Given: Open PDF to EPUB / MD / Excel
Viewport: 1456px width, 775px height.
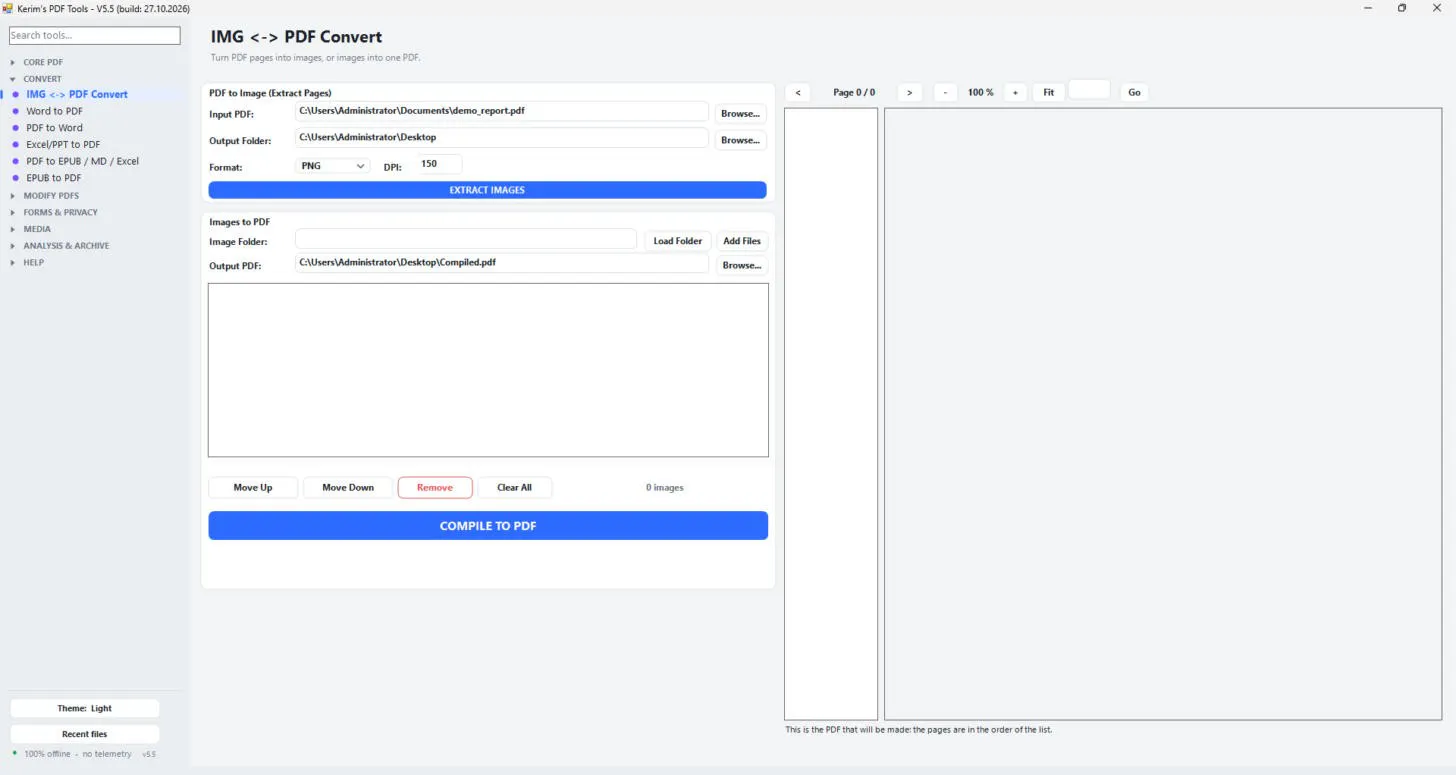Looking at the screenshot, I should tap(82, 161).
